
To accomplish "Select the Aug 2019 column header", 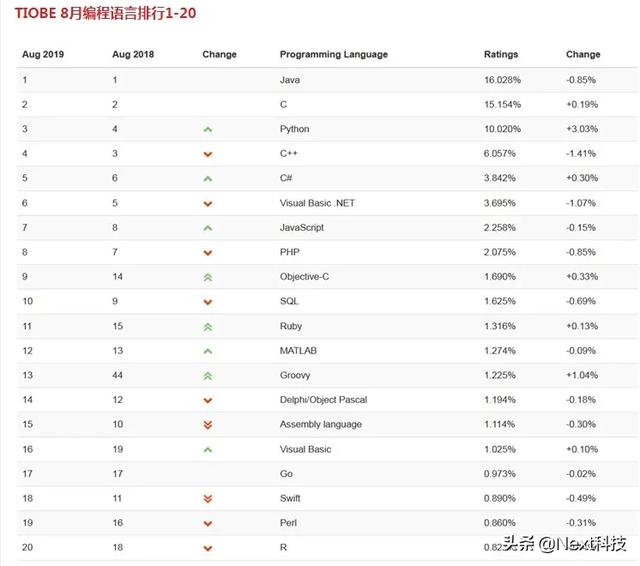I will coord(43,54).
